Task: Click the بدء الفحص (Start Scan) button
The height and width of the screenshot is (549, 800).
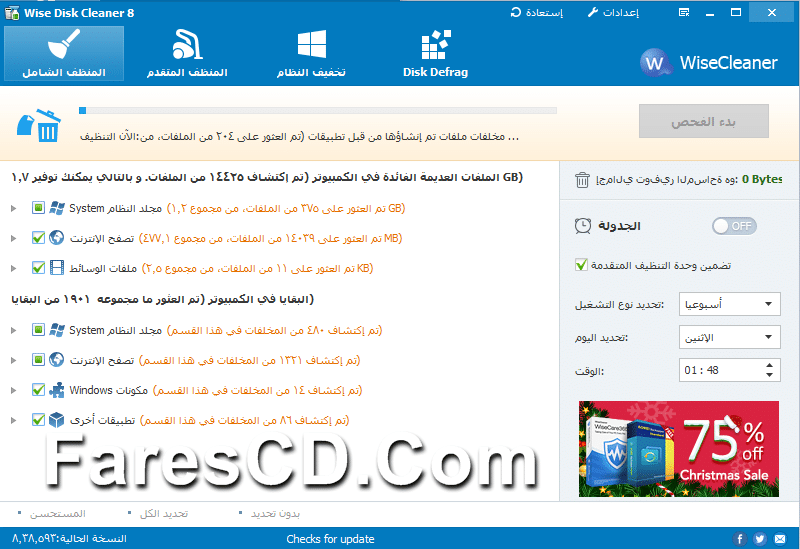Action: (704, 121)
